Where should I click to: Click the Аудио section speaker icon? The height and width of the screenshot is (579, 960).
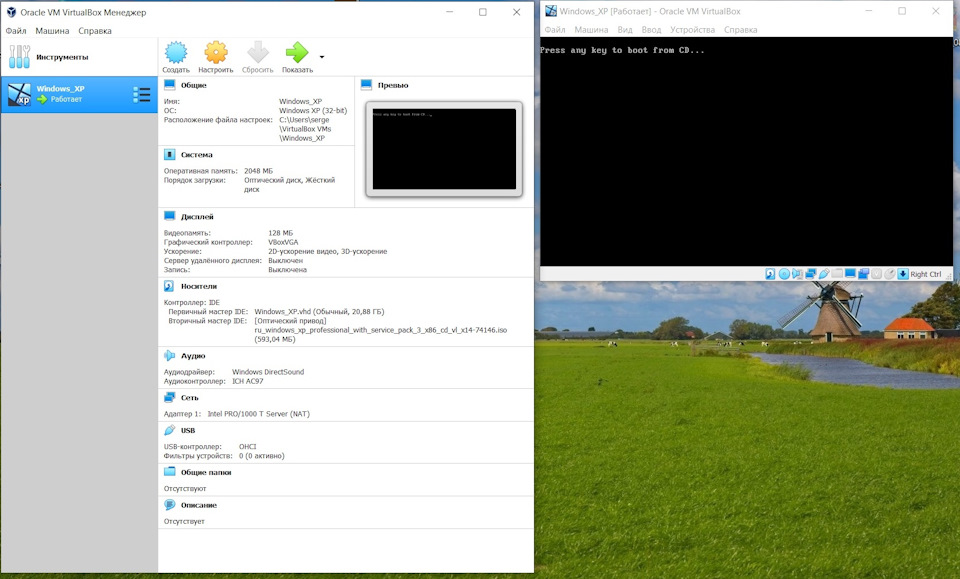coord(170,355)
